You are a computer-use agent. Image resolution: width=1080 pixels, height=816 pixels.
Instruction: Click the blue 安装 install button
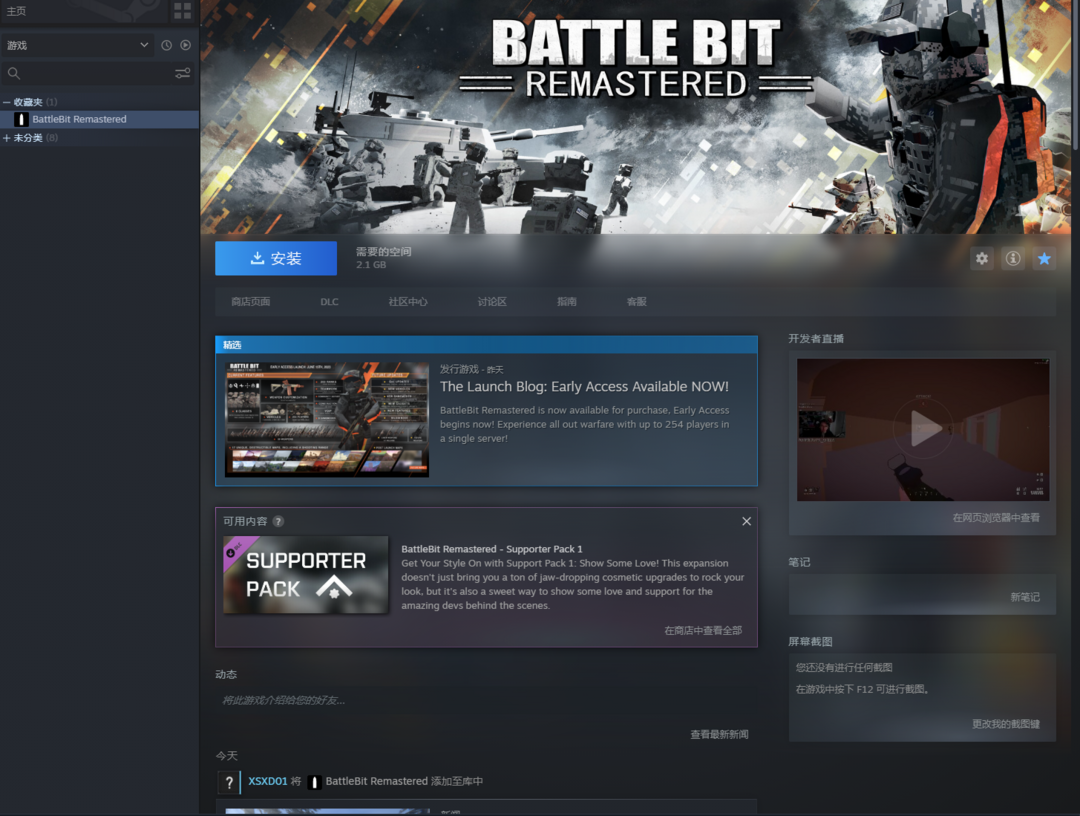tap(276, 258)
